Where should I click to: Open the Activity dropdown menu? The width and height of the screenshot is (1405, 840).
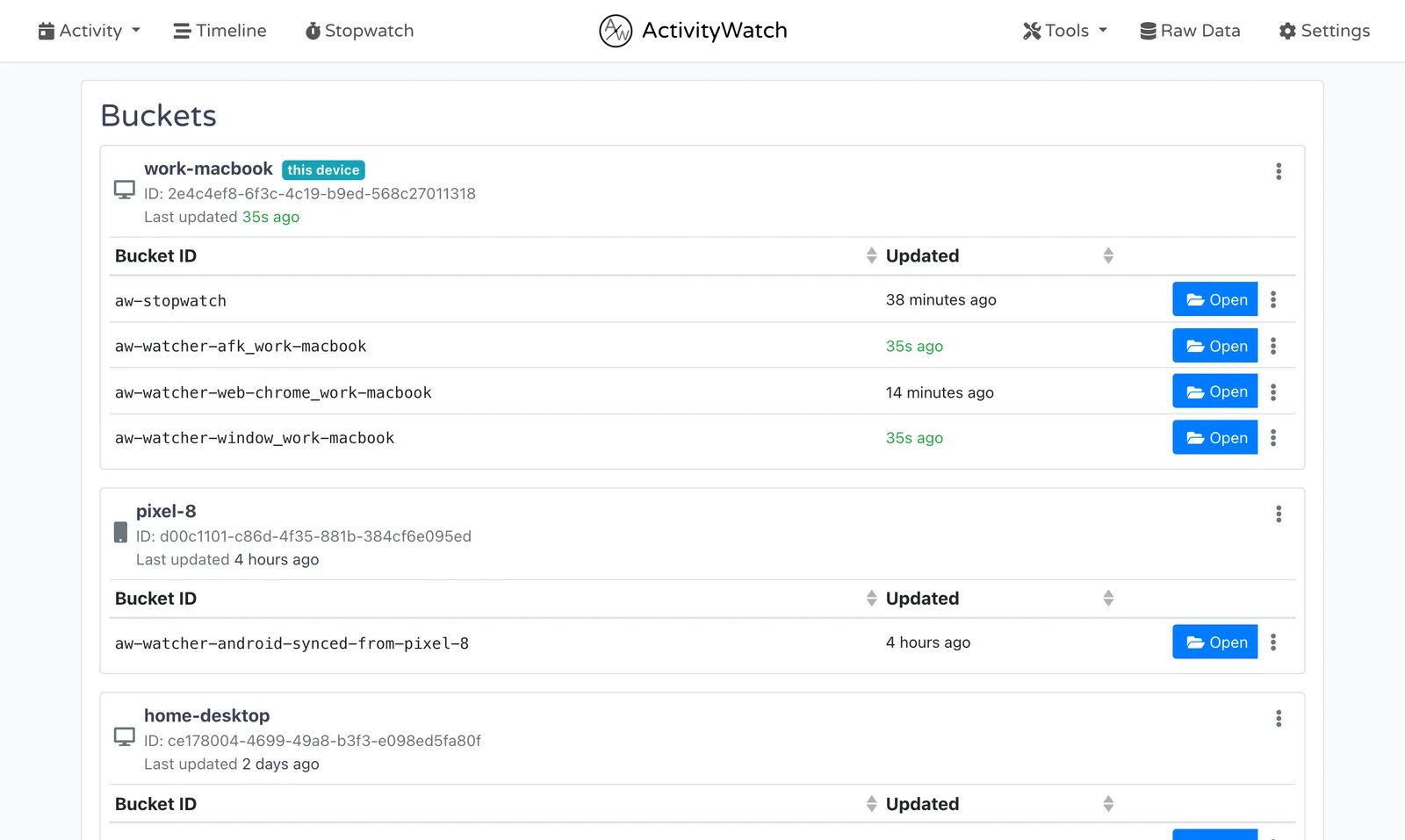tap(89, 31)
